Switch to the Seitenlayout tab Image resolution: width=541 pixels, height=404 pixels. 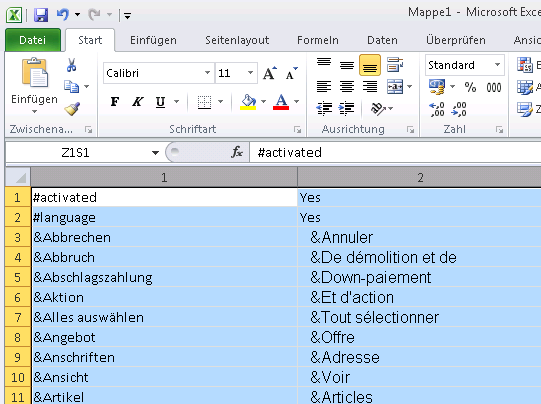[237, 40]
